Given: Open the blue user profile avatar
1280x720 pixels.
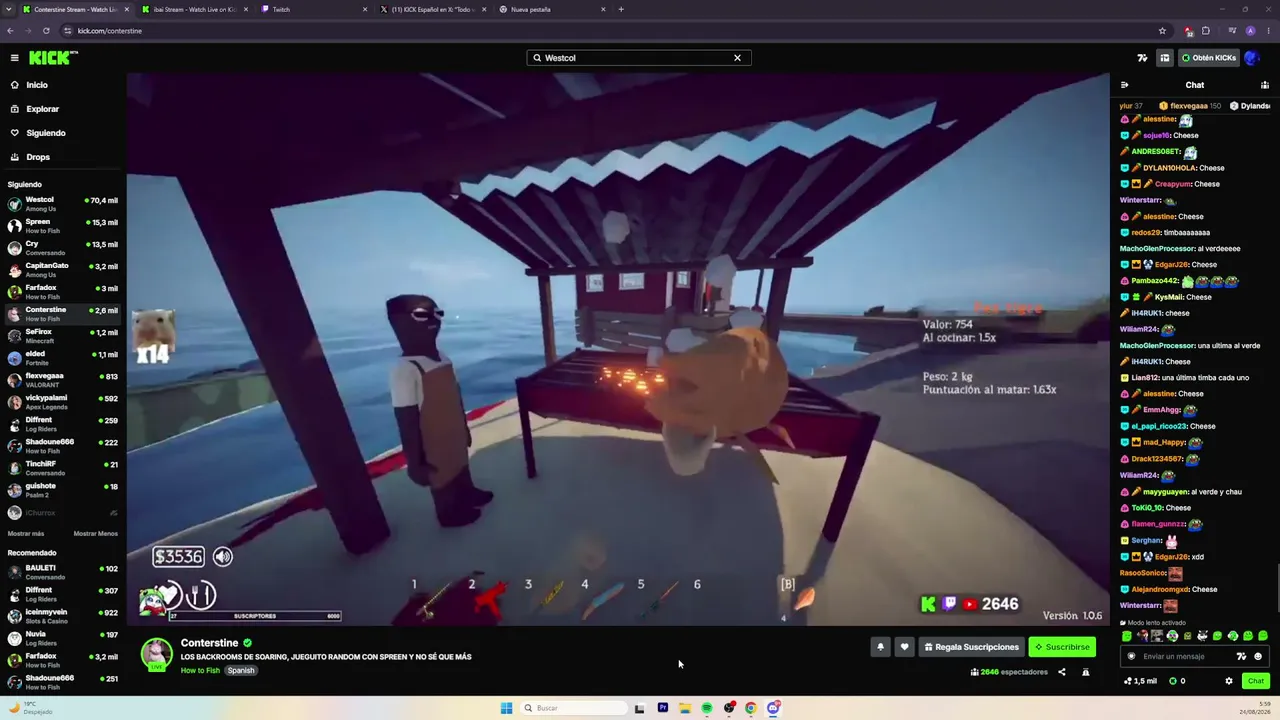Looking at the screenshot, I should [1251, 58].
